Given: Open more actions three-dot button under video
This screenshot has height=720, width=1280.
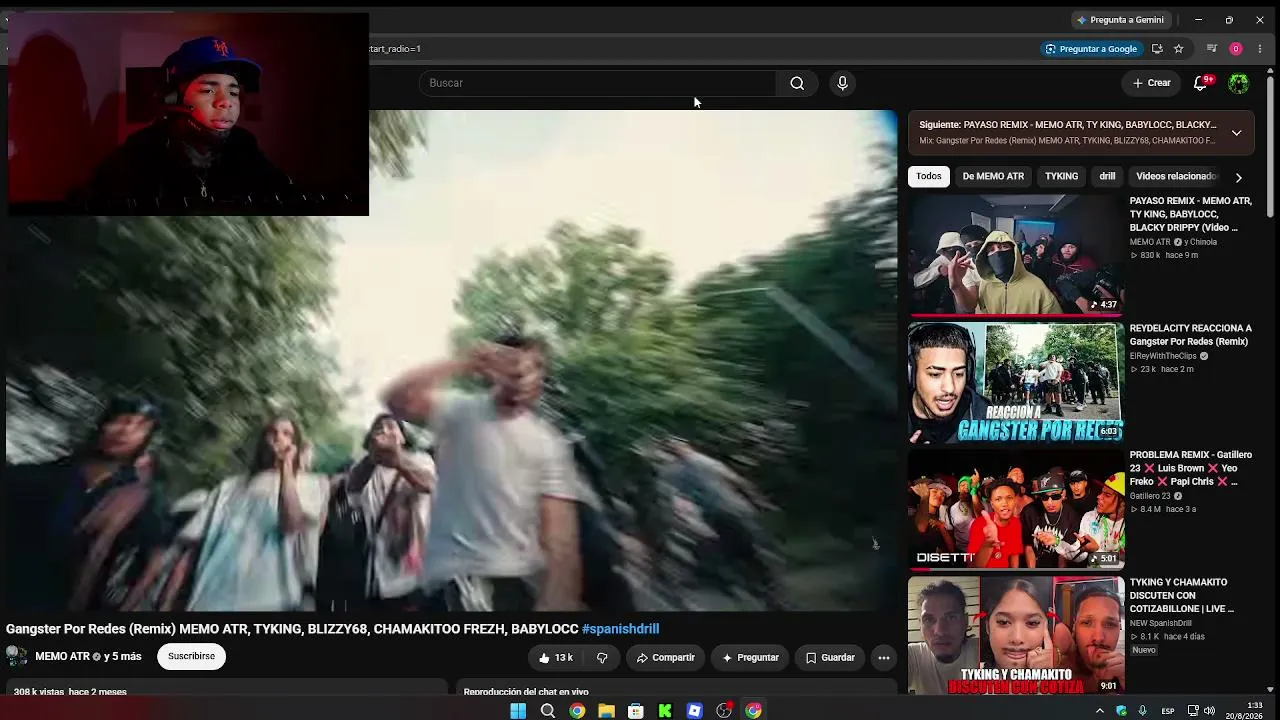Looking at the screenshot, I should coord(884,657).
